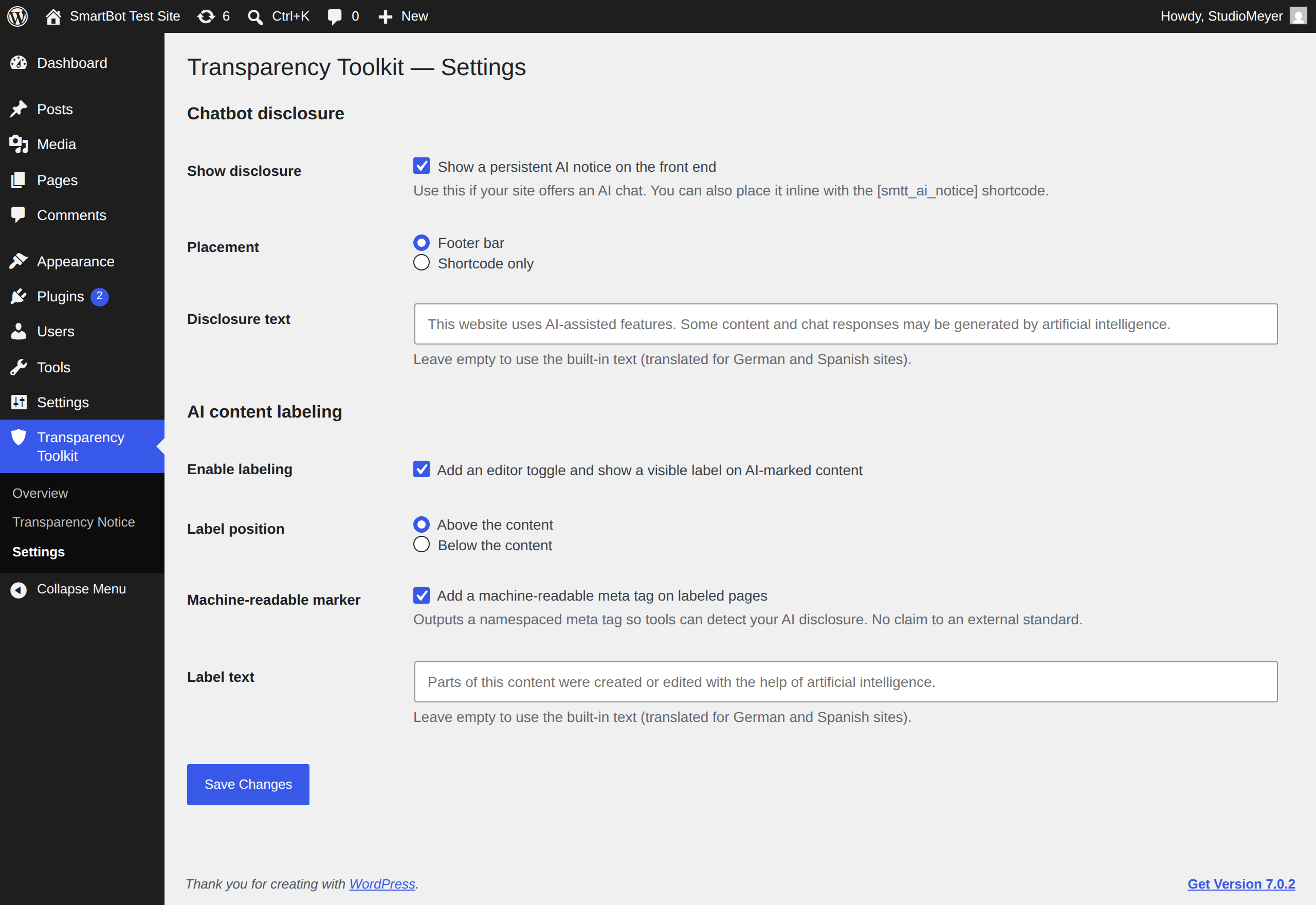Focus the Label text input field
The height and width of the screenshot is (905, 1316).
point(846,682)
